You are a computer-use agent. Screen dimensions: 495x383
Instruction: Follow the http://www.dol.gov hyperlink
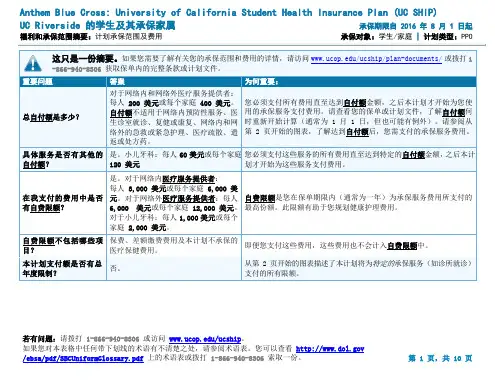tap(330, 349)
